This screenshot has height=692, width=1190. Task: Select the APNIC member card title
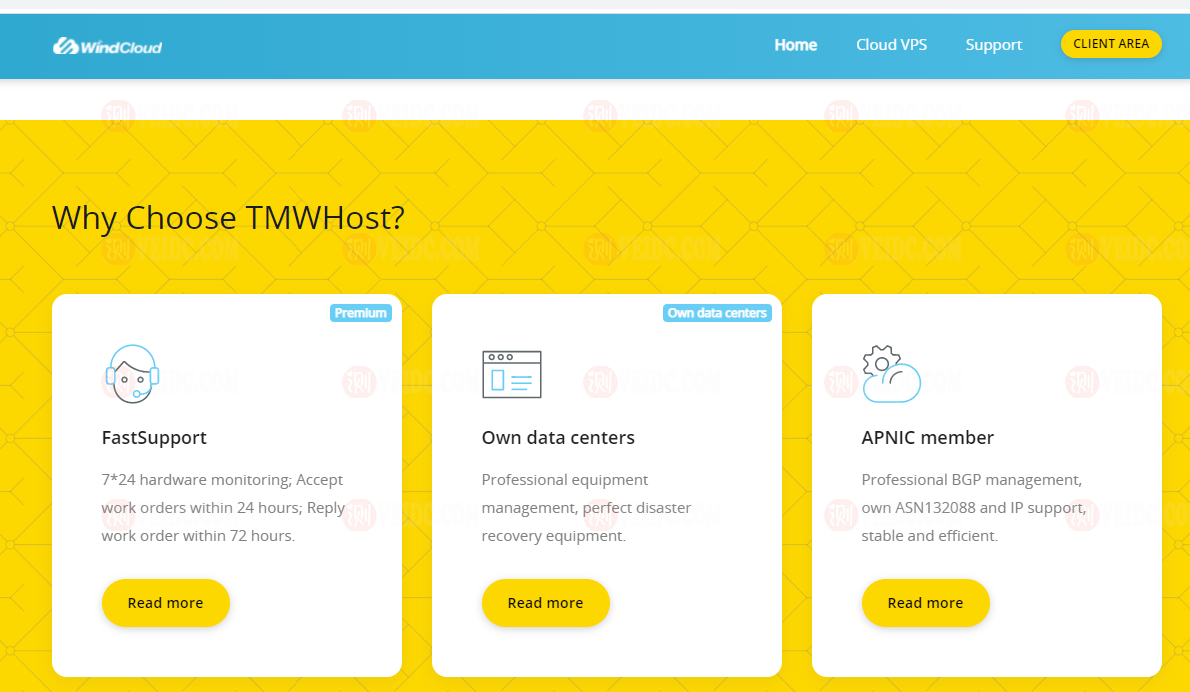click(x=927, y=438)
